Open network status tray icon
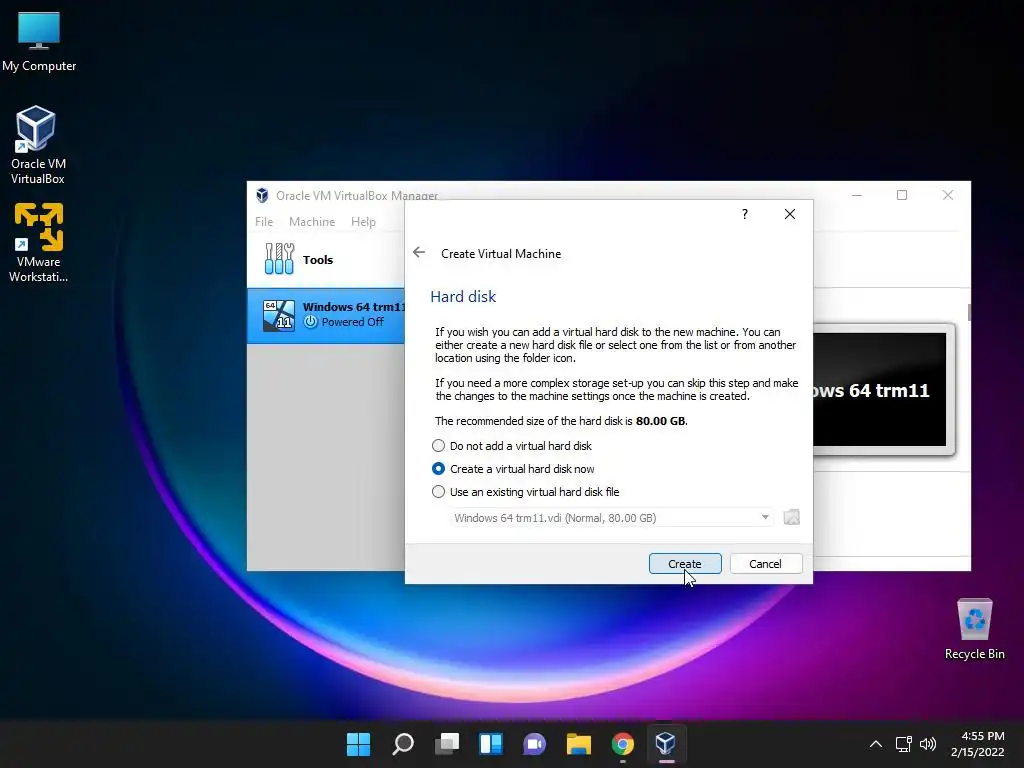Viewport: 1024px width, 768px height. point(903,744)
